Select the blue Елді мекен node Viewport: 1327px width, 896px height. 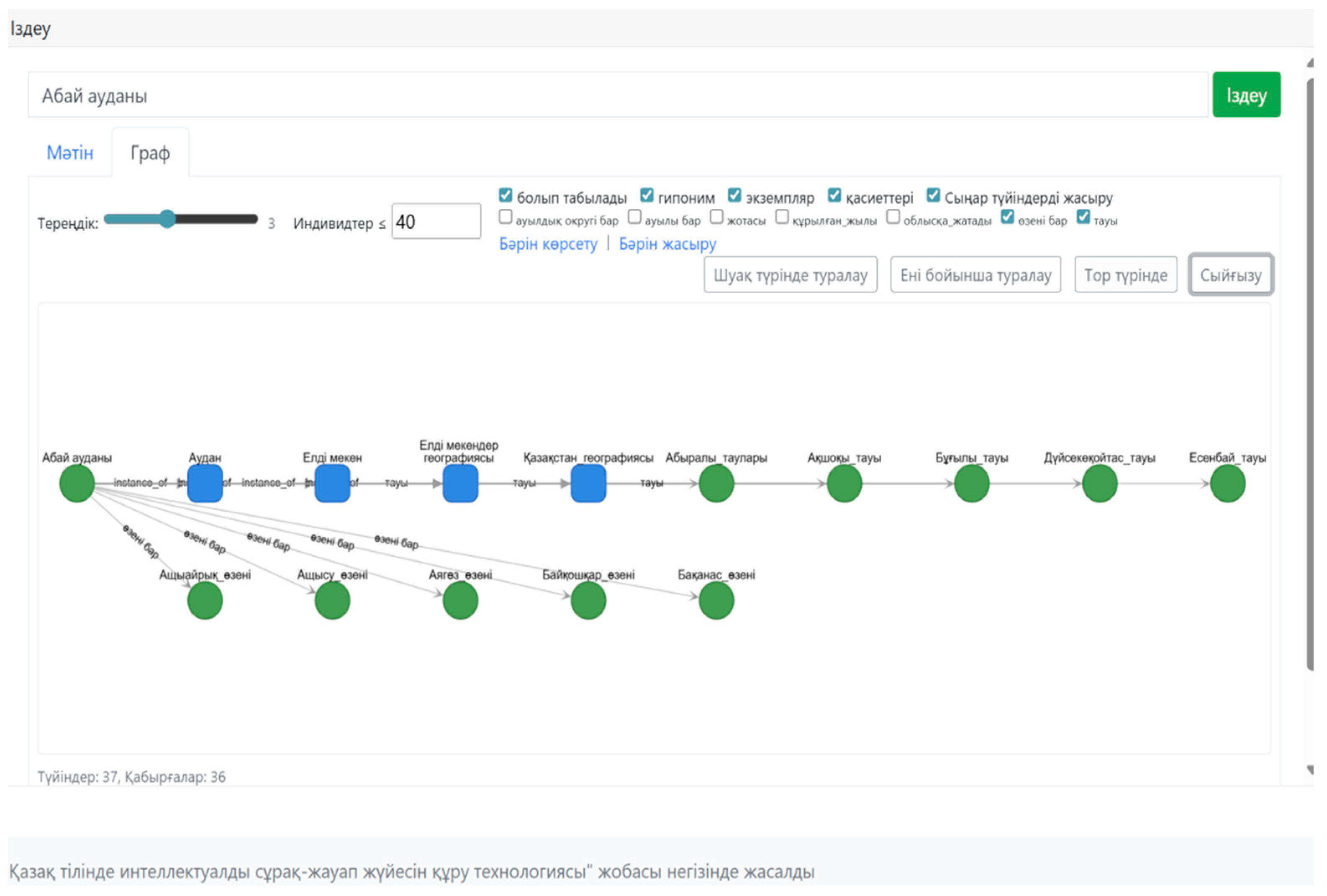point(332,484)
